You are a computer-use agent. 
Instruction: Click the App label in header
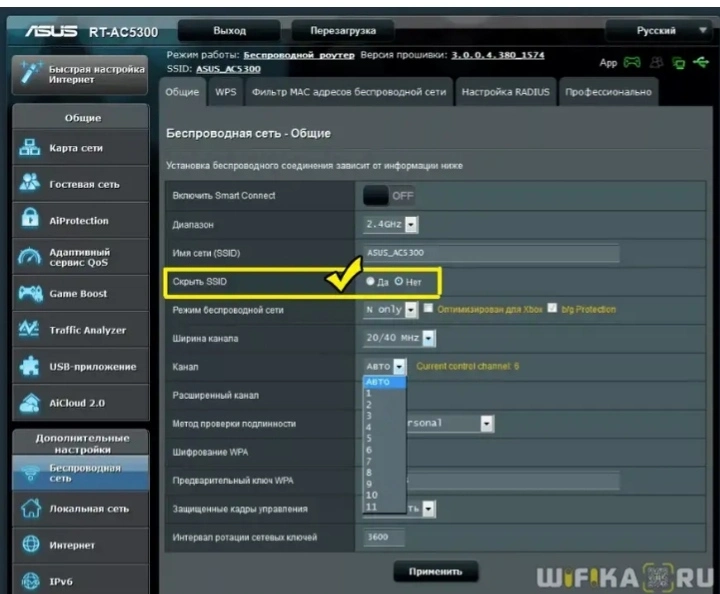tap(608, 63)
